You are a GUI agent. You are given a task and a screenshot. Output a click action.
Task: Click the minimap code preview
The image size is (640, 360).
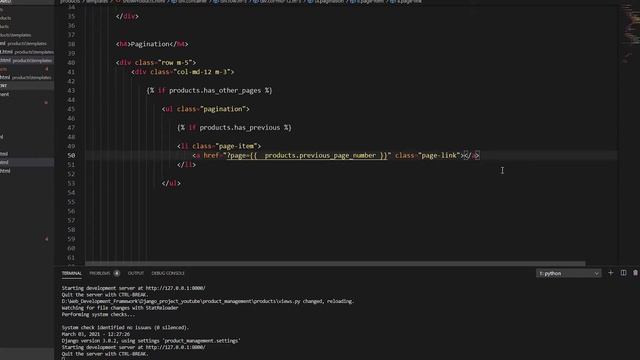pos(631,33)
